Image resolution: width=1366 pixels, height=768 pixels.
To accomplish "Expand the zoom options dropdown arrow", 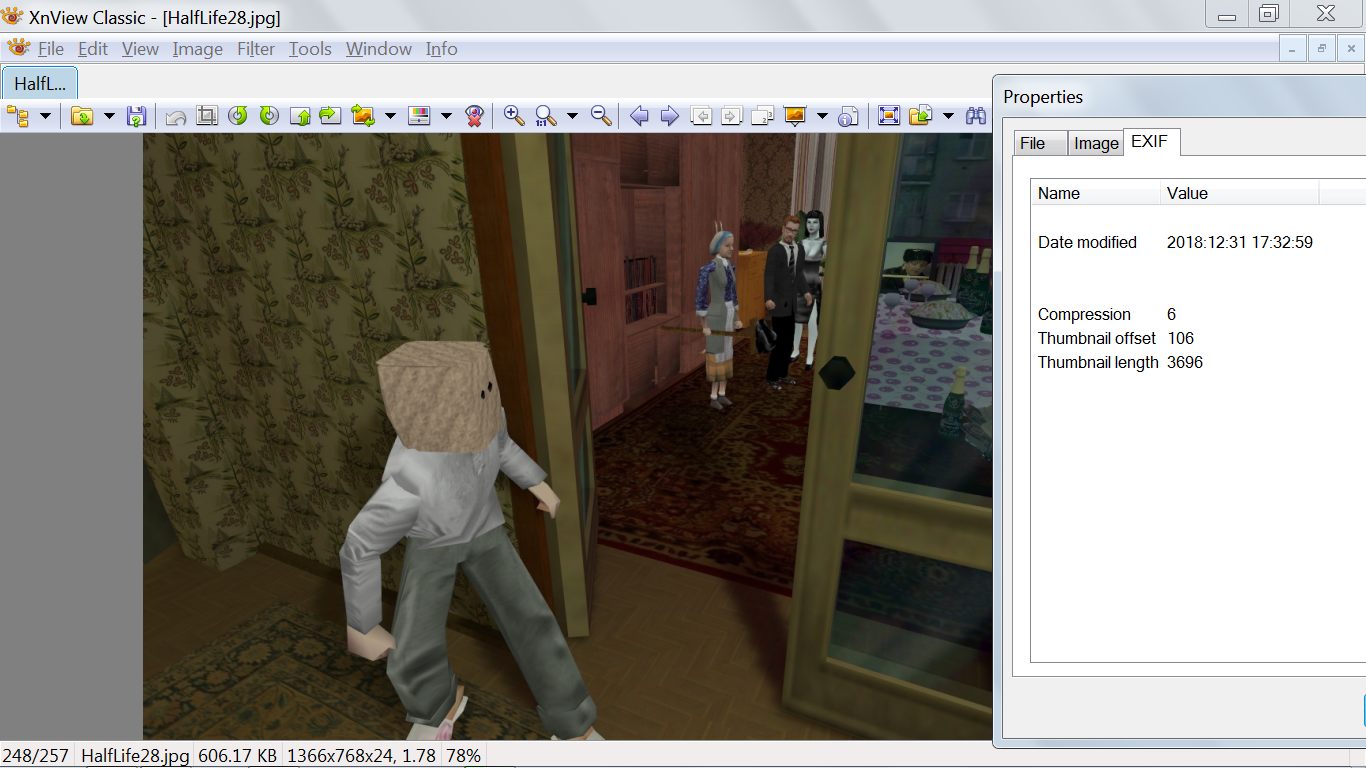I will (572, 116).
